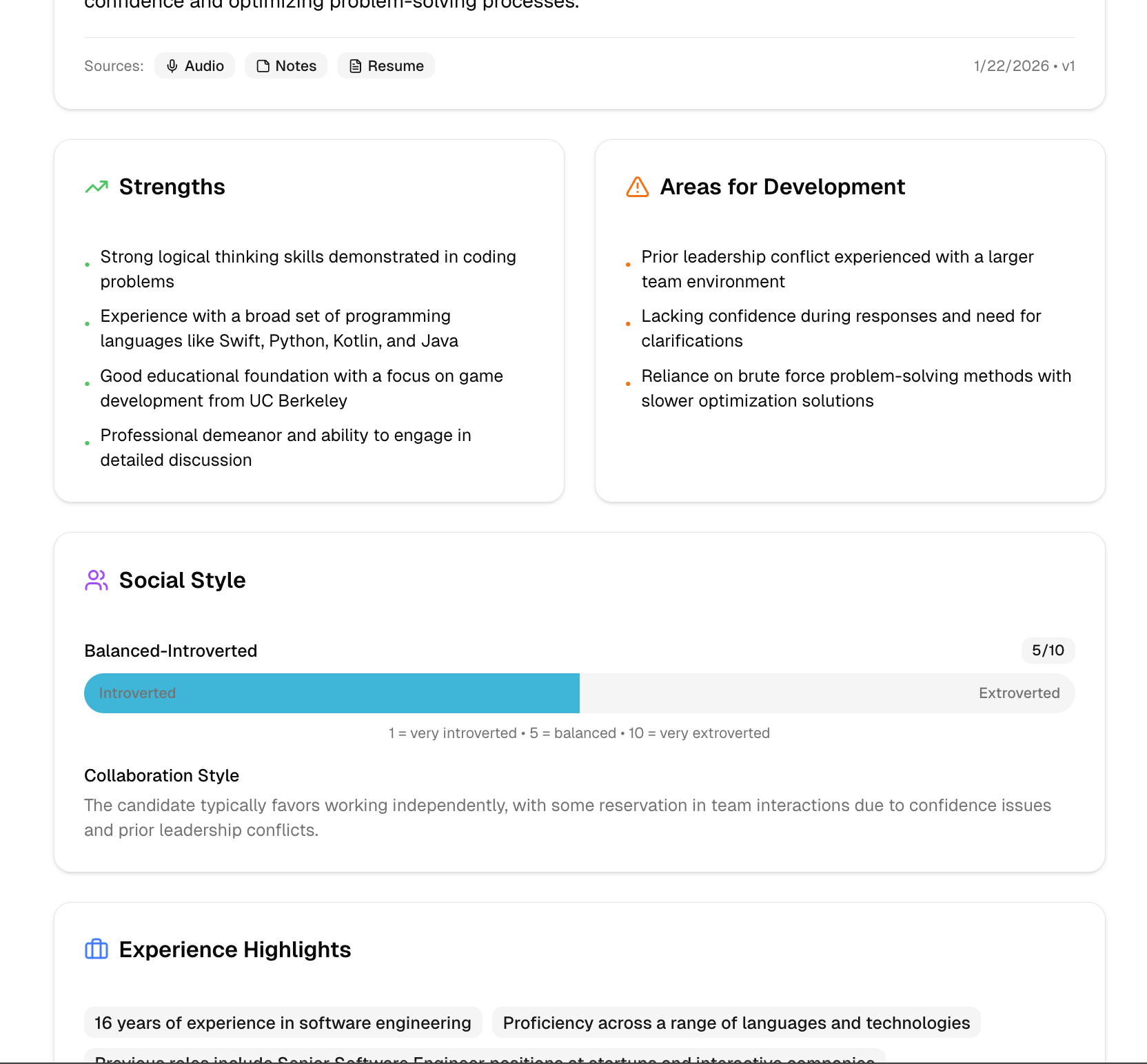Click the green trending arrow icon beside Strengths

click(x=97, y=187)
